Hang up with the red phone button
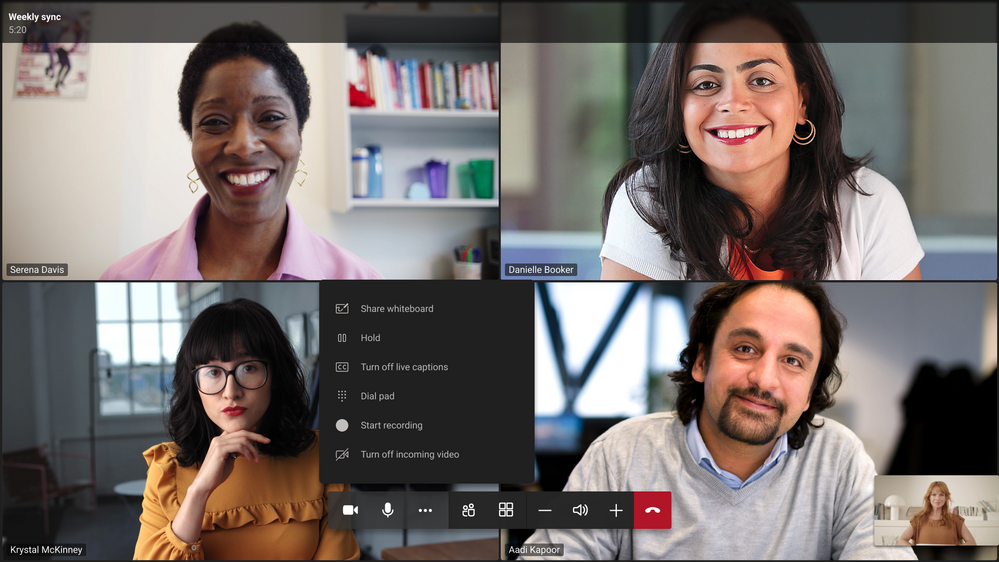 coord(652,510)
